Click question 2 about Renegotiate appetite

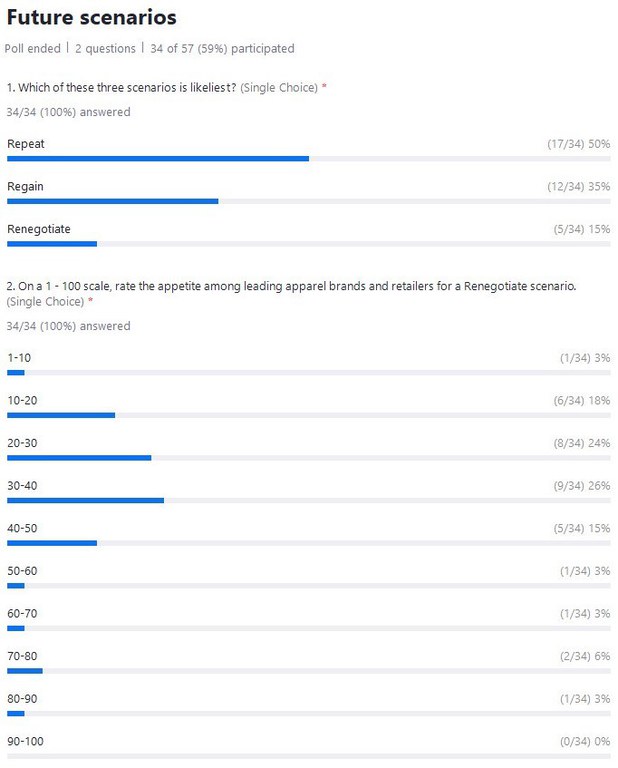click(291, 286)
